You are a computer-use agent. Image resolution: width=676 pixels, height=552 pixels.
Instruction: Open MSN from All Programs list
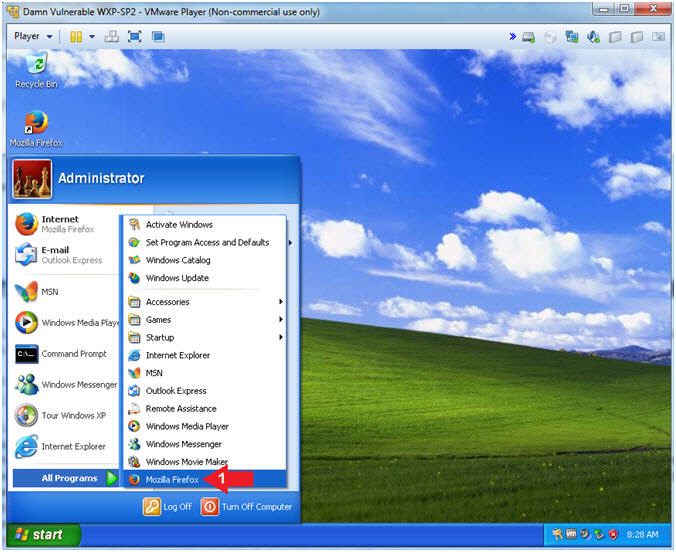click(x=205, y=373)
